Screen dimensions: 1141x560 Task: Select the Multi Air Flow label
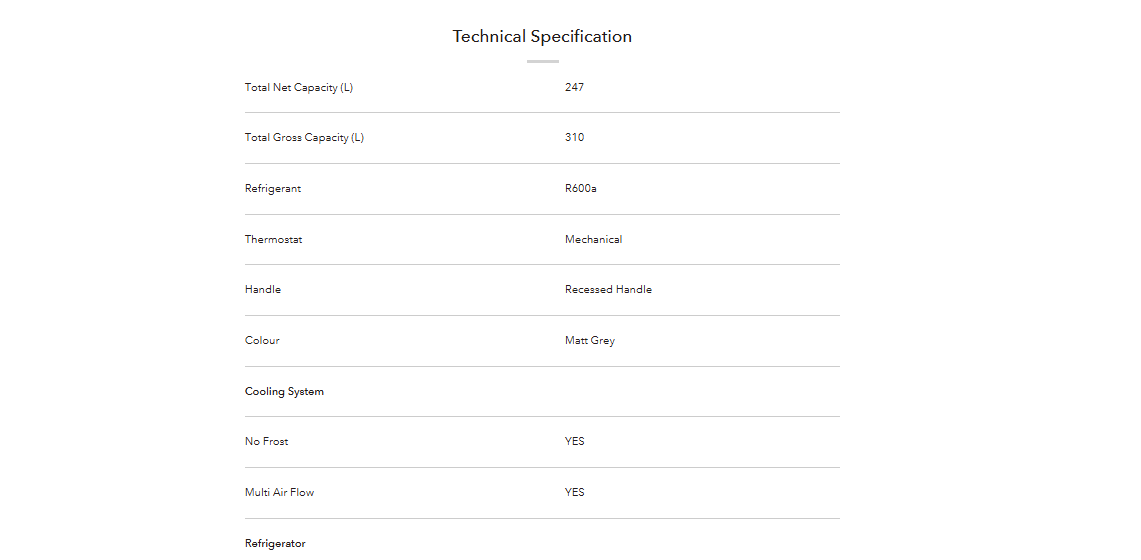coord(279,492)
